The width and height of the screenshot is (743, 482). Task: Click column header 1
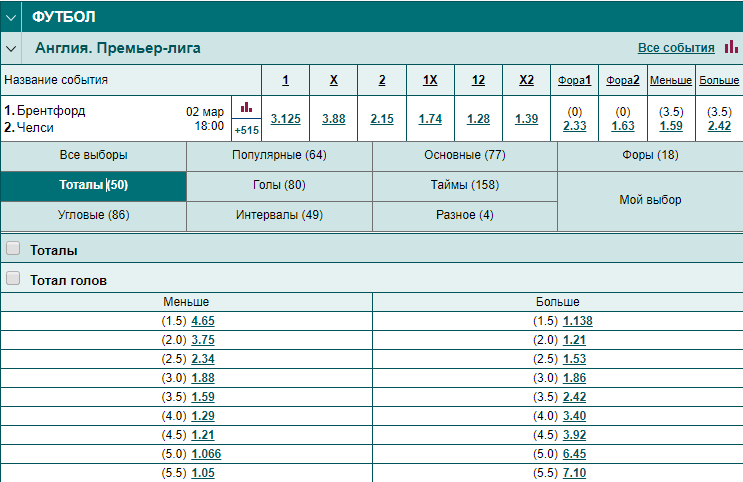(x=285, y=80)
